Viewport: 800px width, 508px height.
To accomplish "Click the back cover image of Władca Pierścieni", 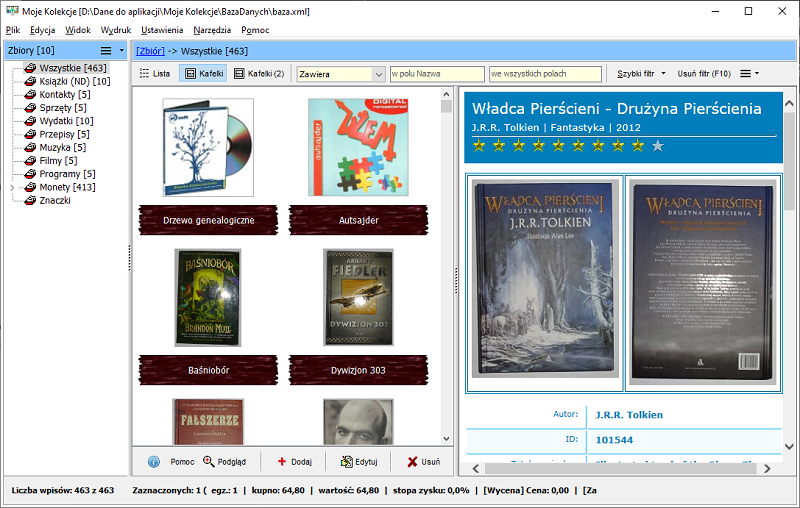I will point(704,284).
